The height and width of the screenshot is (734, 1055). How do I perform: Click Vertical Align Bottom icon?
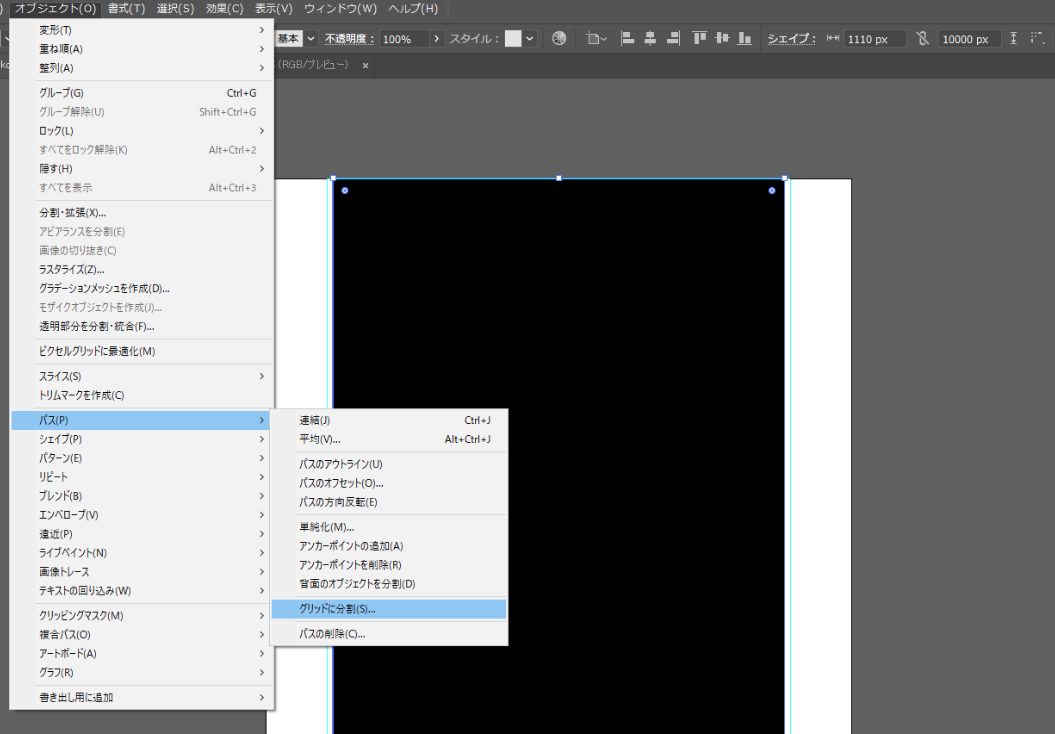744,38
